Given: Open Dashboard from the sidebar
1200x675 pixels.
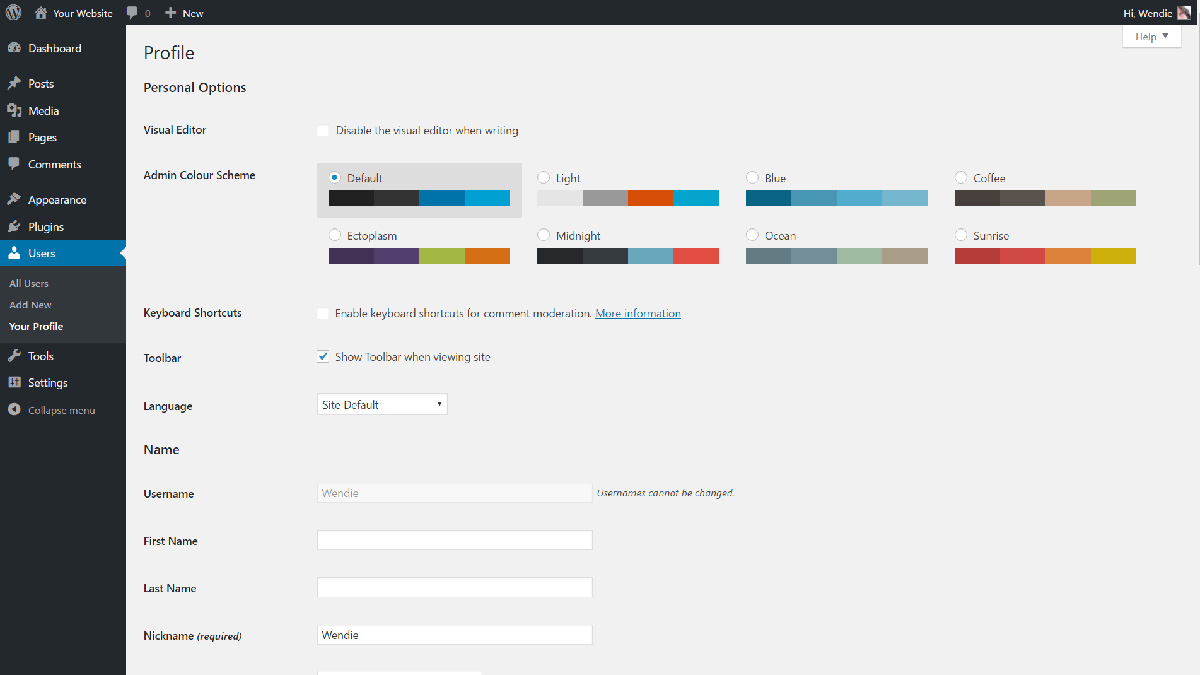Looking at the screenshot, I should [16, 48].
